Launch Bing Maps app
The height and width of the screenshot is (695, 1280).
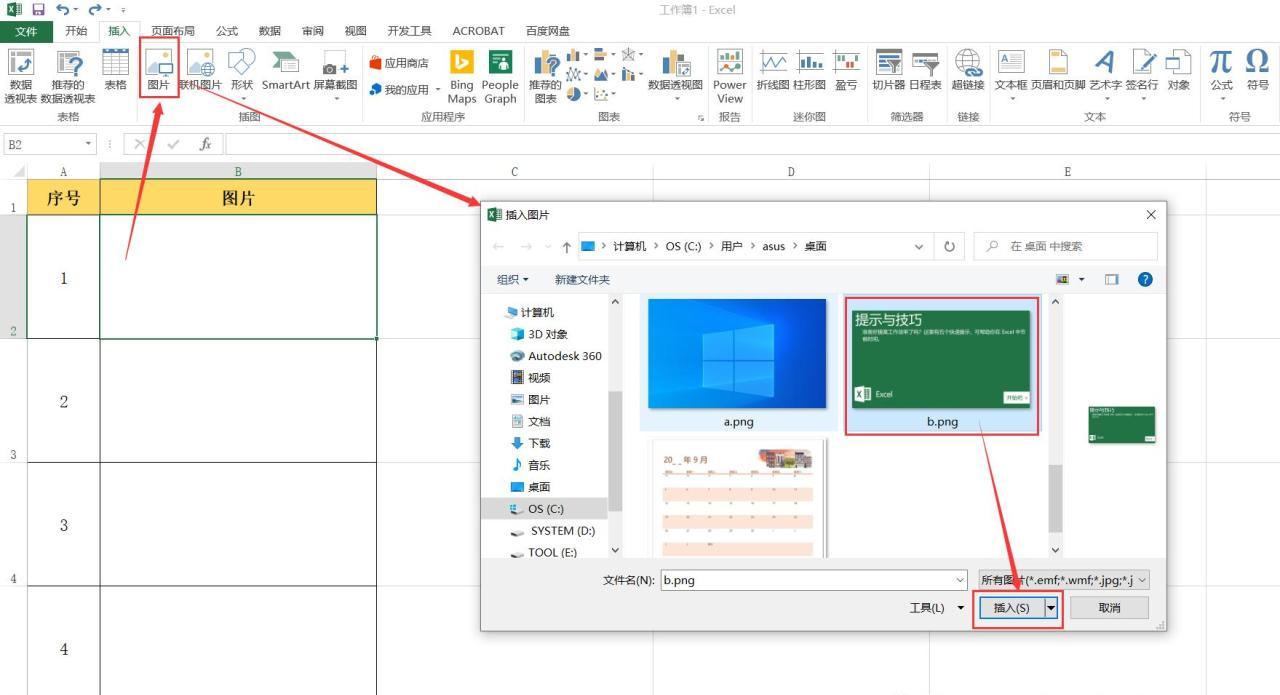462,76
